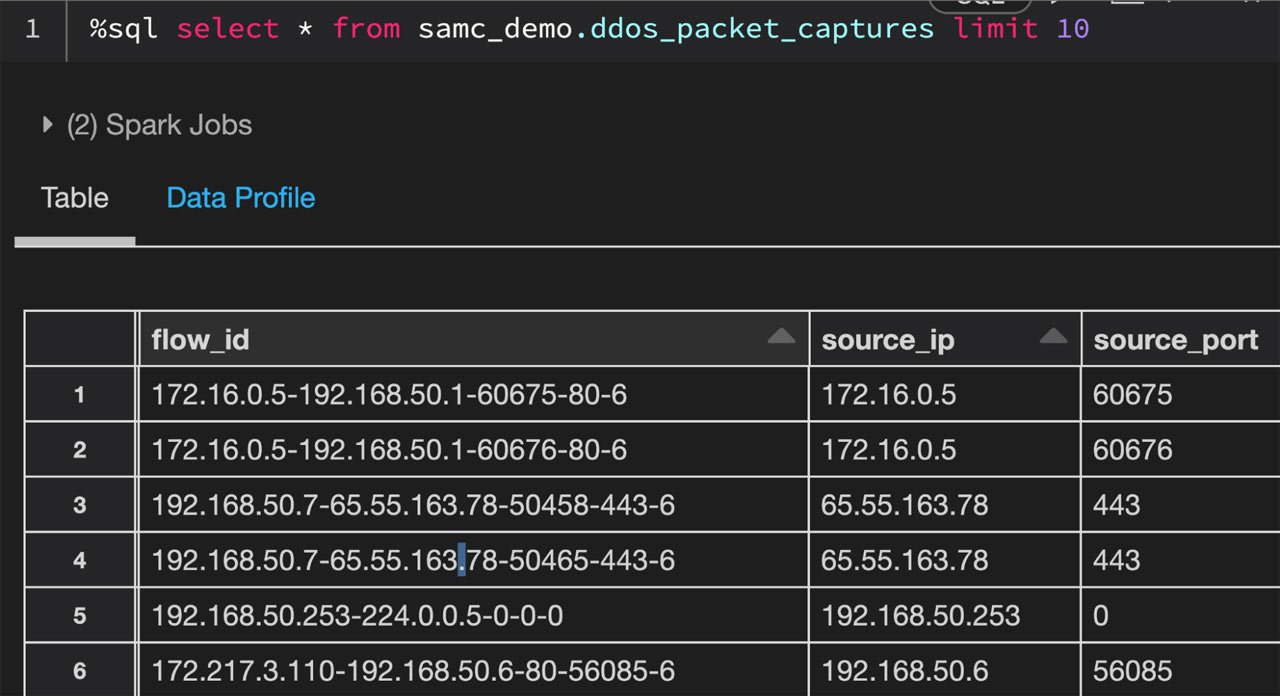
Task: Switch to the Data Profile tab
Action: click(240, 198)
